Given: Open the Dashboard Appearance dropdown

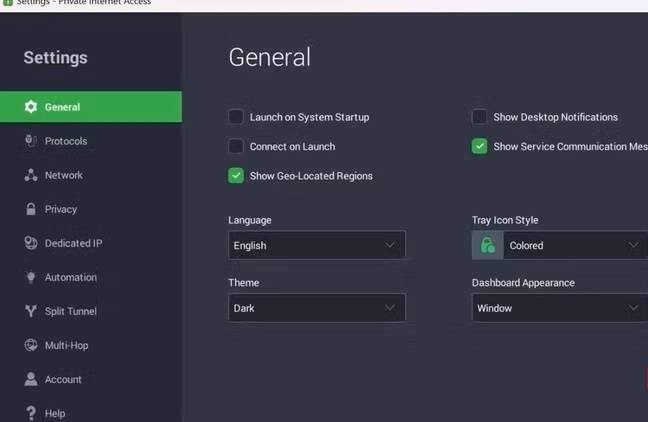Looking at the screenshot, I should coord(560,308).
